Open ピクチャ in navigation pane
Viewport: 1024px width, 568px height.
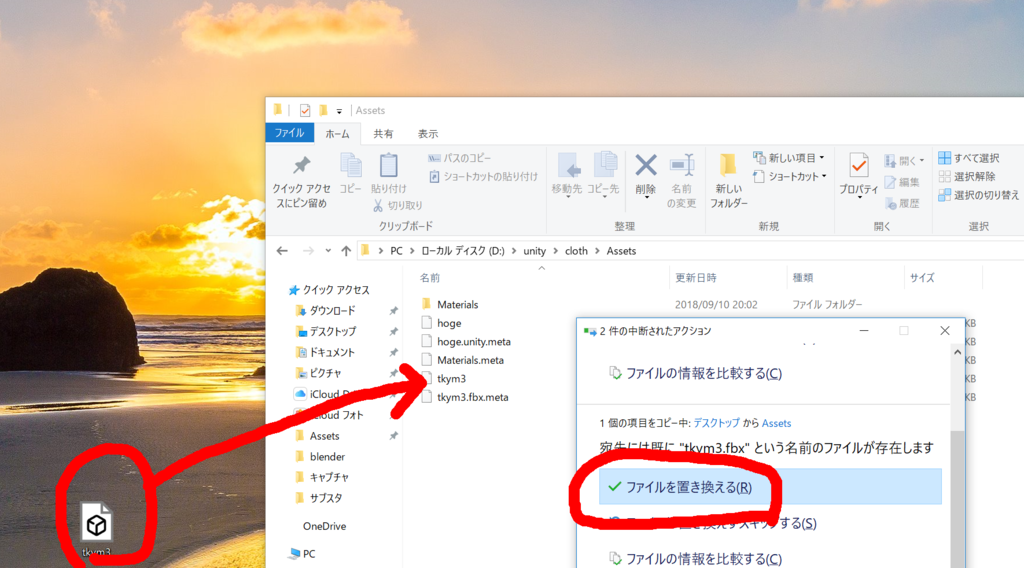(x=319, y=373)
